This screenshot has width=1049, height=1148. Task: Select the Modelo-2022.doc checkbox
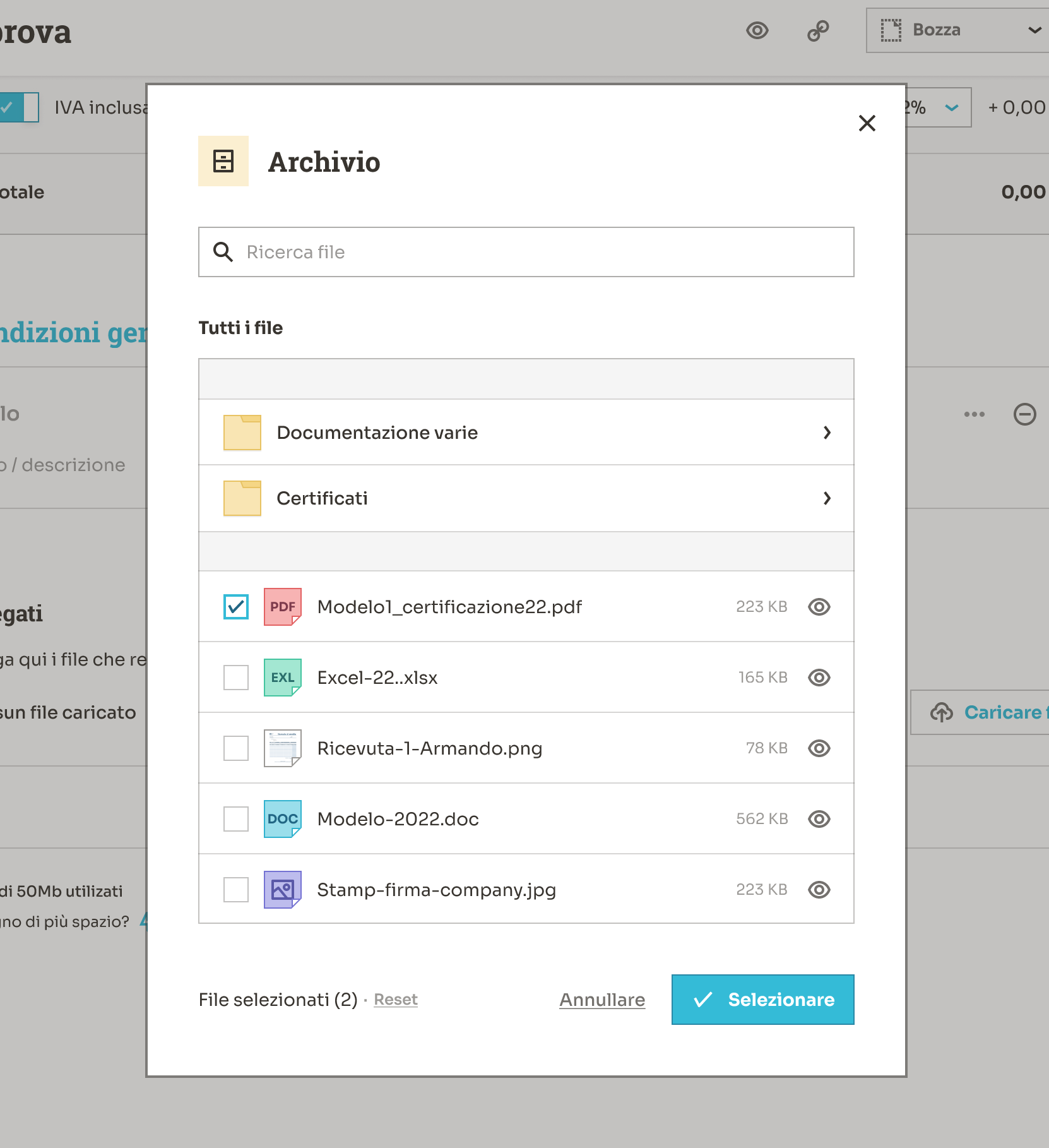point(236,819)
